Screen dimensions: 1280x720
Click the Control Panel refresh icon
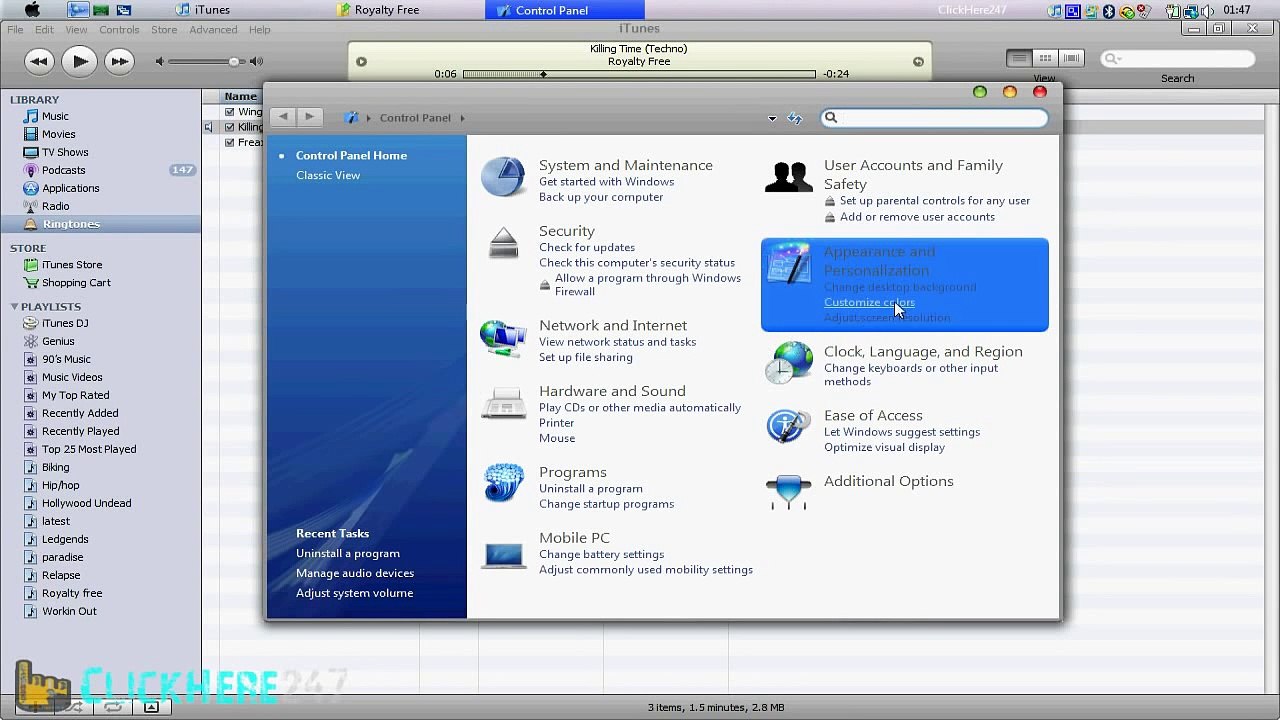coord(795,118)
